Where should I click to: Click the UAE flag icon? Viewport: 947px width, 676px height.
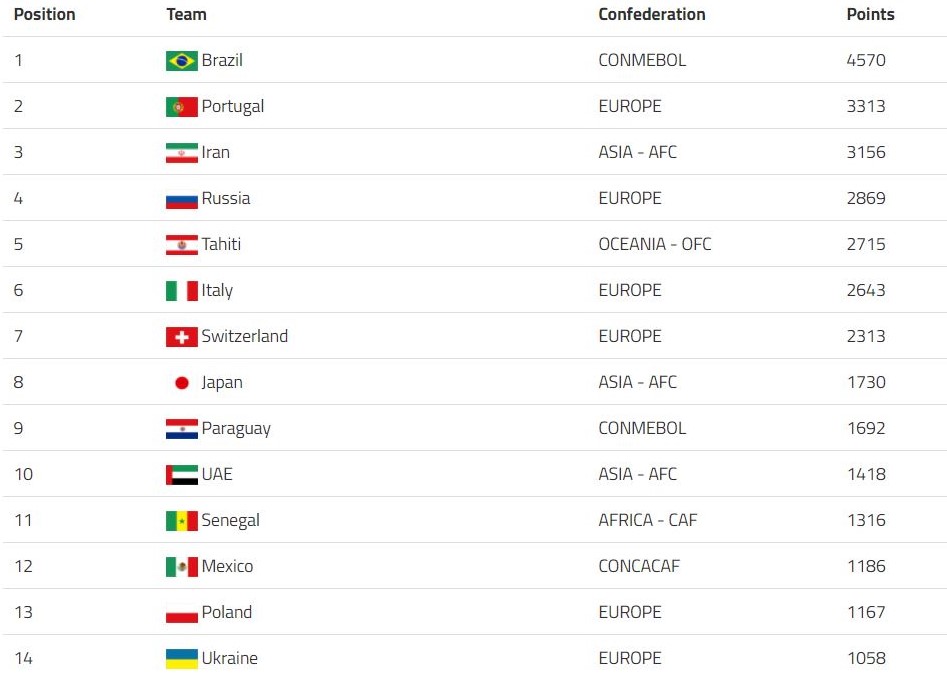[182, 475]
